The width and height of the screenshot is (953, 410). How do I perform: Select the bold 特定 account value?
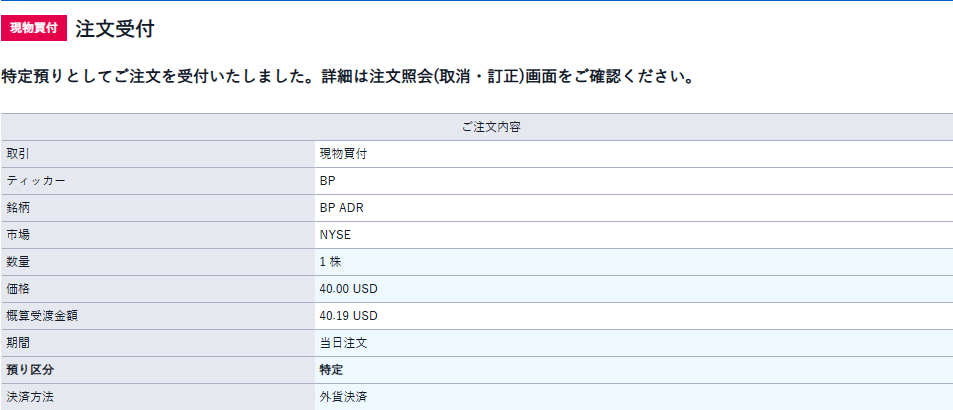(x=331, y=369)
